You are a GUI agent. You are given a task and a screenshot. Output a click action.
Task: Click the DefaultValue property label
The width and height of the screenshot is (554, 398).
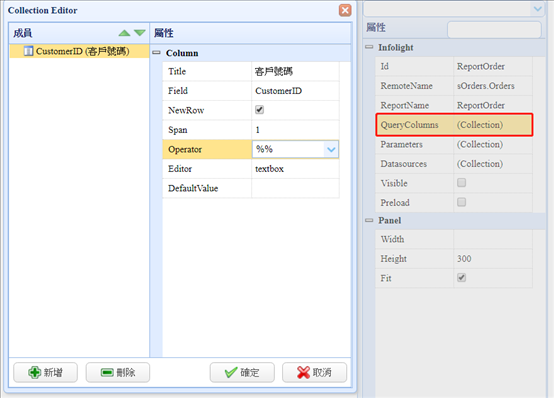pos(193,188)
